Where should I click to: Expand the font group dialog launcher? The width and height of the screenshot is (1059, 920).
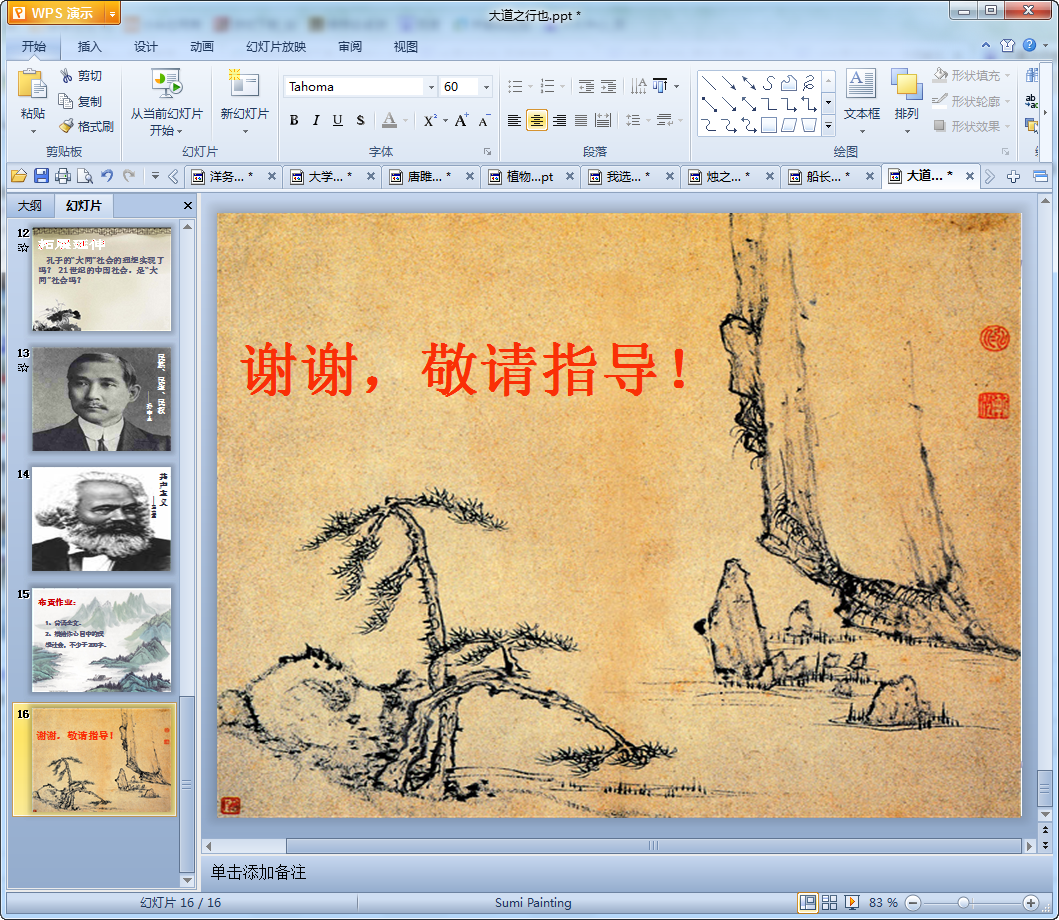pyautogui.click(x=488, y=151)
